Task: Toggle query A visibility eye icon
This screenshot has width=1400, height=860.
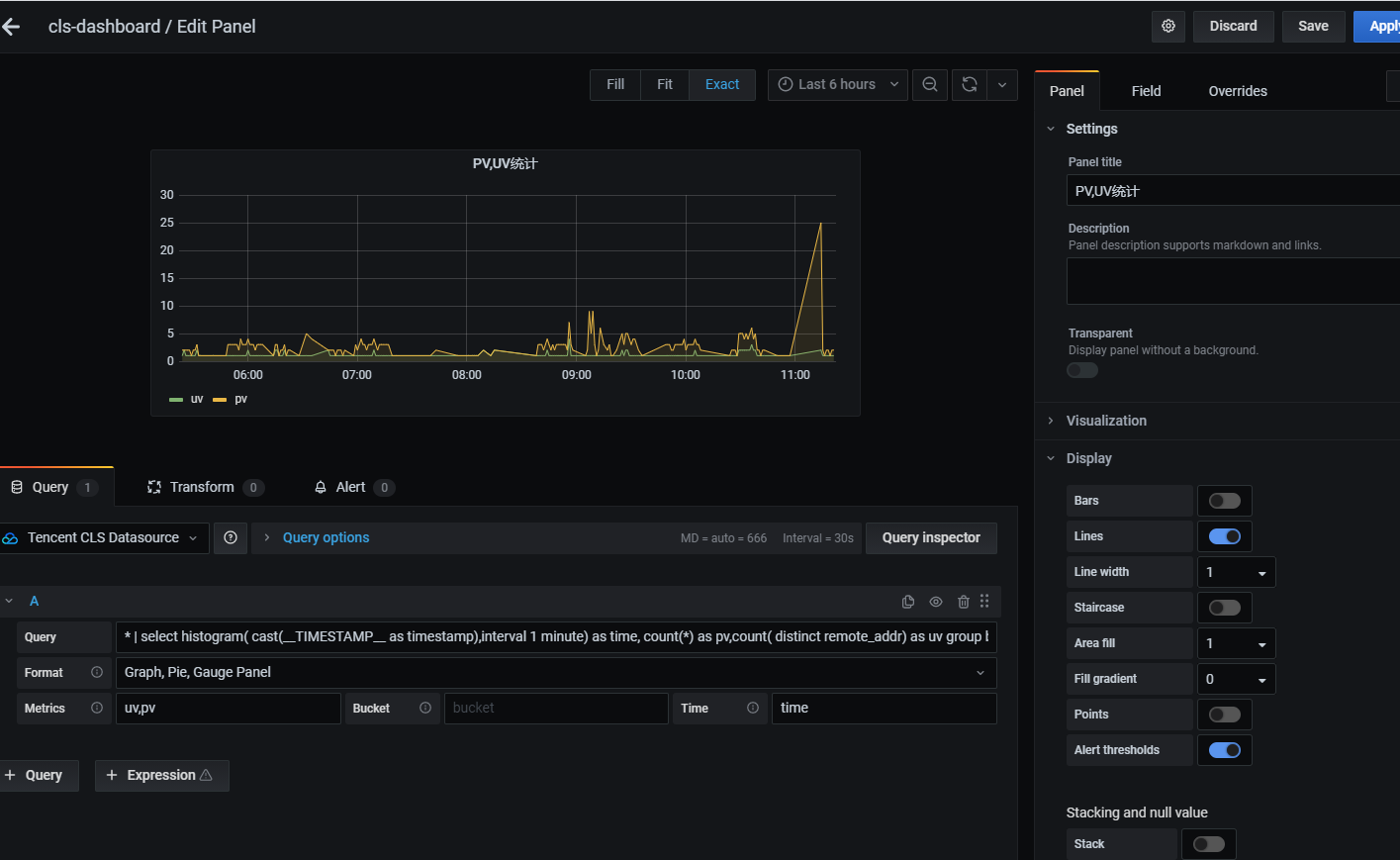Action: (x=936, y=601)
